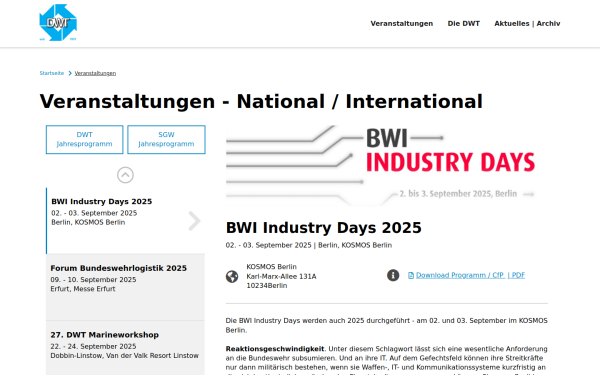
Task: Download Programm / CfP PDF link
Action: (470, 275)
